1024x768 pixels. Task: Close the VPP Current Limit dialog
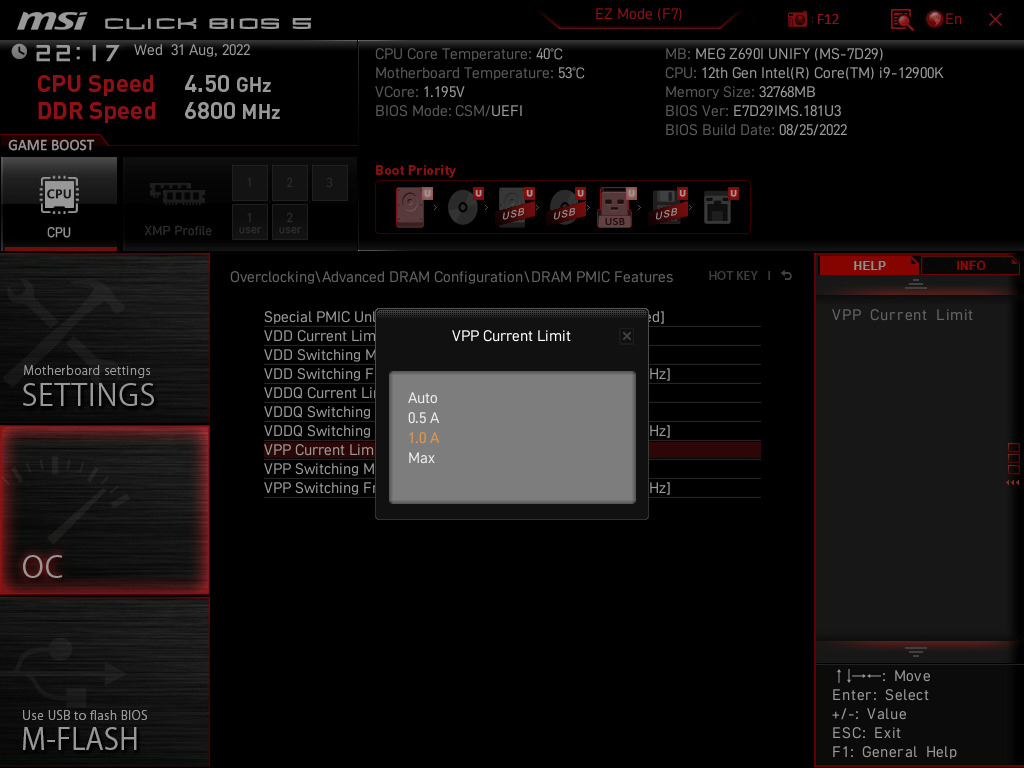[626, 336]
